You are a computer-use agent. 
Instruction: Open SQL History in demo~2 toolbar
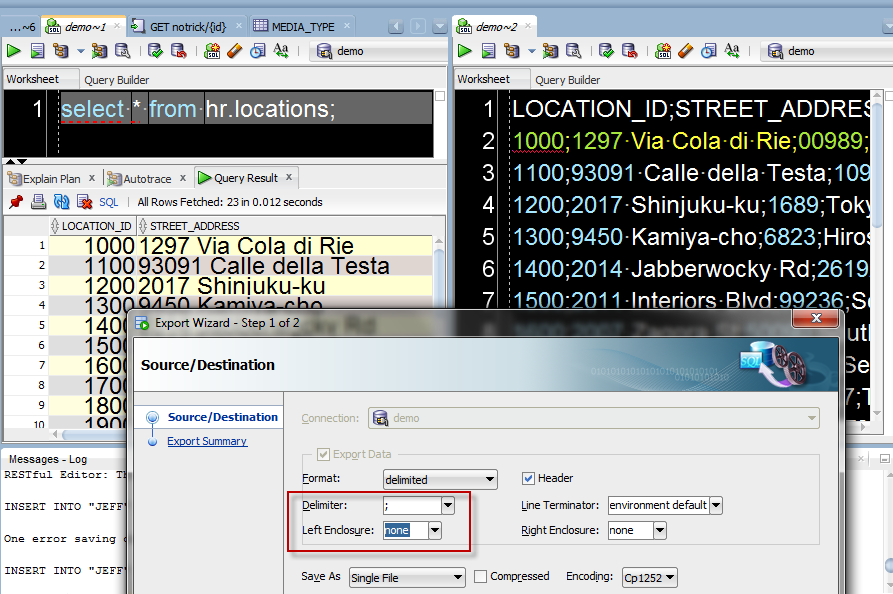[x=708, y=51]
